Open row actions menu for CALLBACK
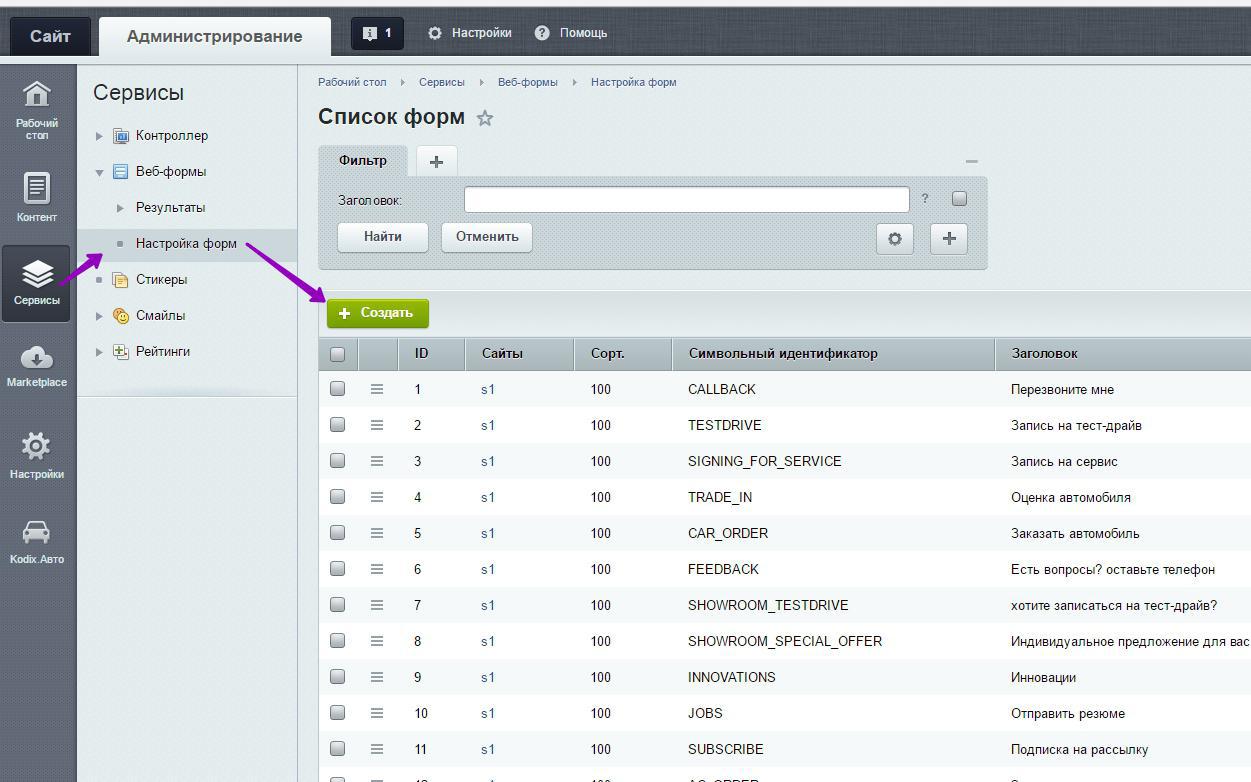 click(x=377, y=389)
